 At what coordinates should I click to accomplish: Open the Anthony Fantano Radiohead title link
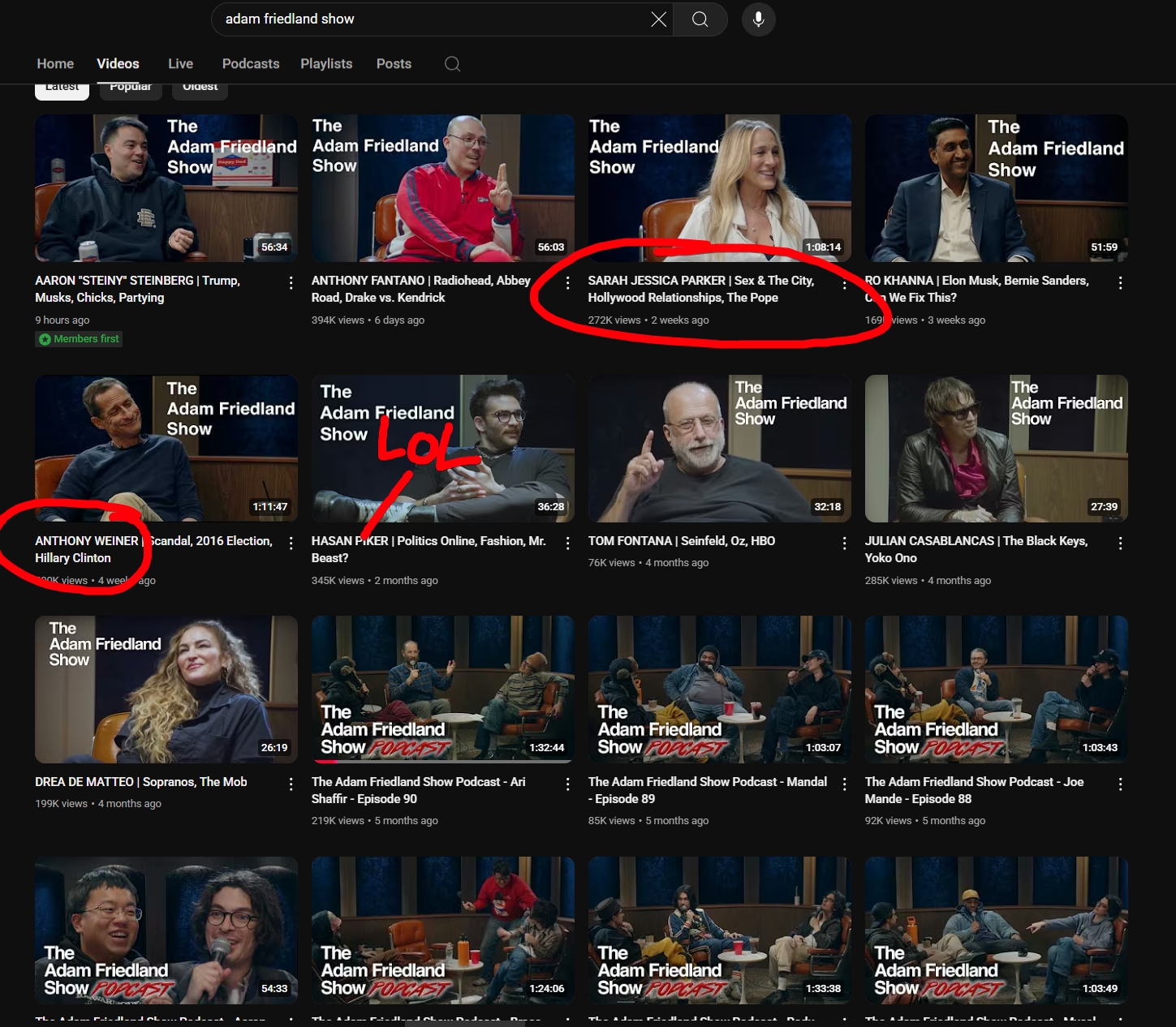pyautogui.click(x=421, y=289)
